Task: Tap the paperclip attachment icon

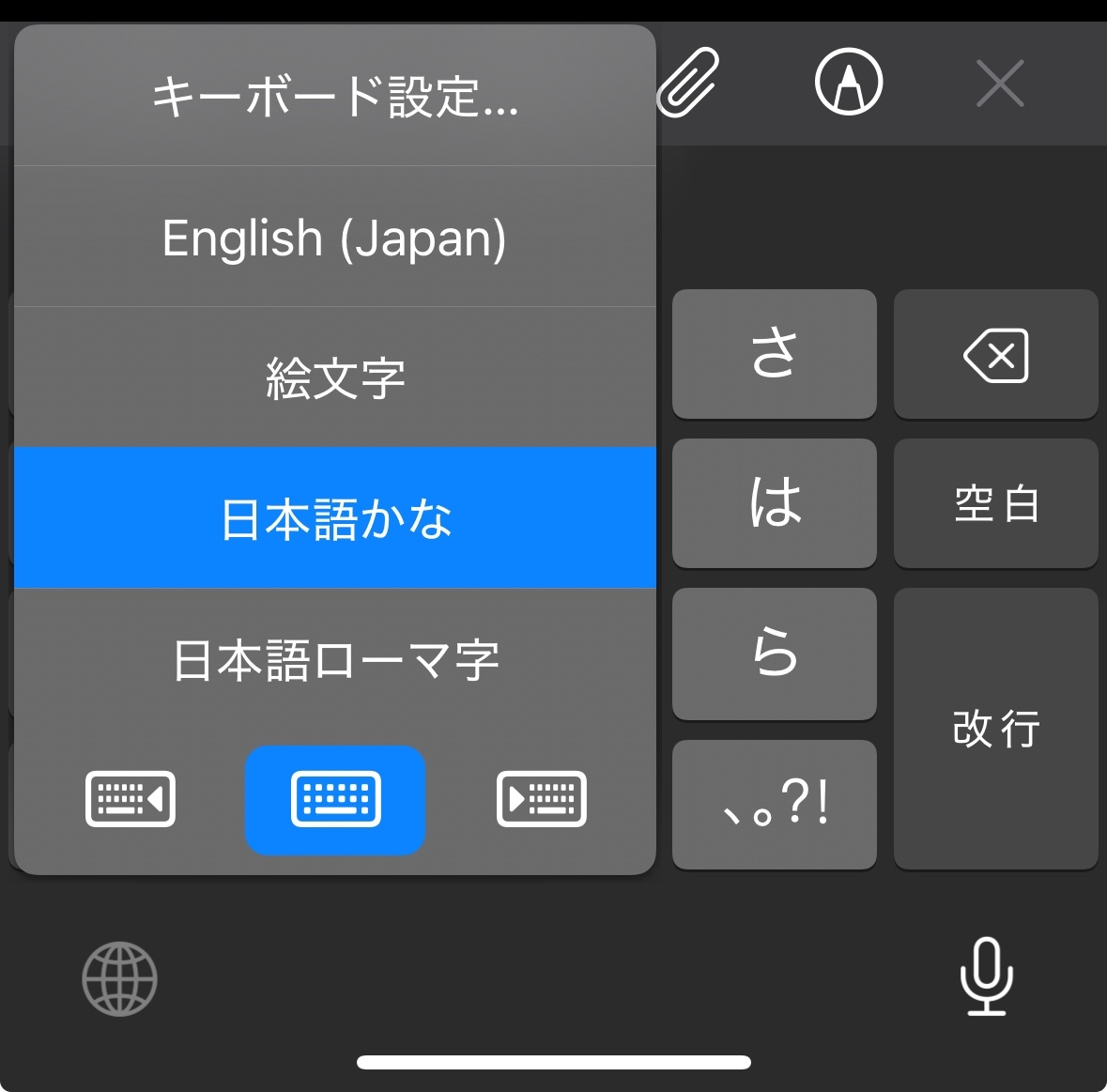Action: 687,82
